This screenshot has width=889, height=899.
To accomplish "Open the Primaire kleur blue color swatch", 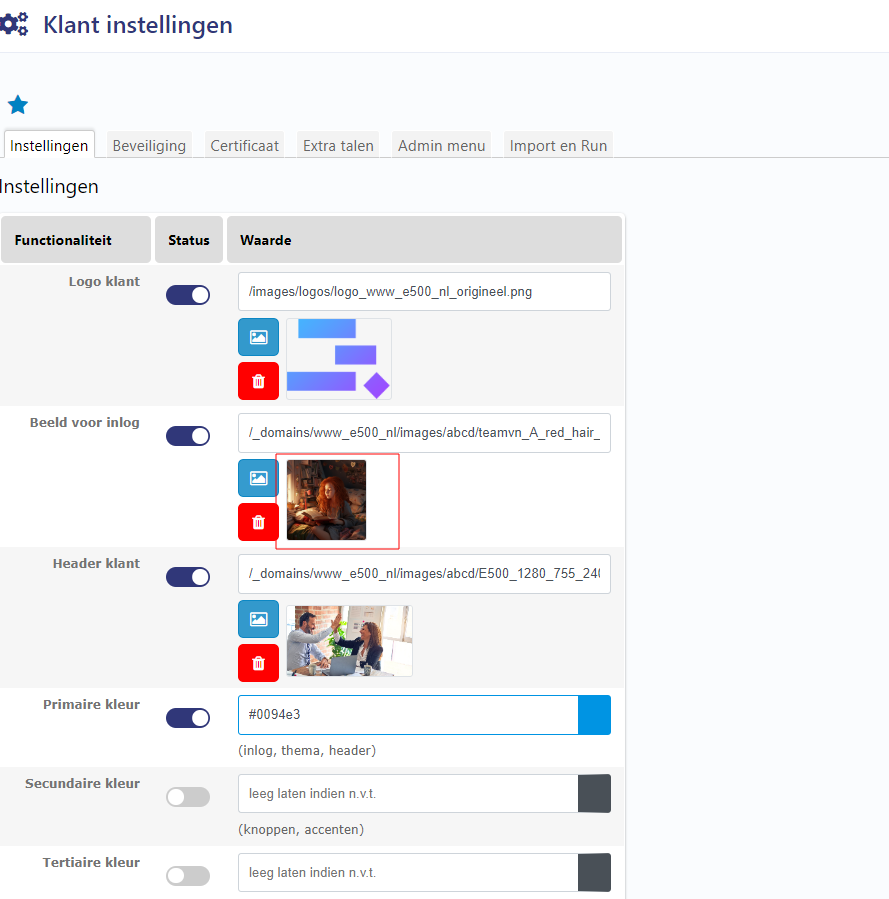I will click(x=594, y=716).
